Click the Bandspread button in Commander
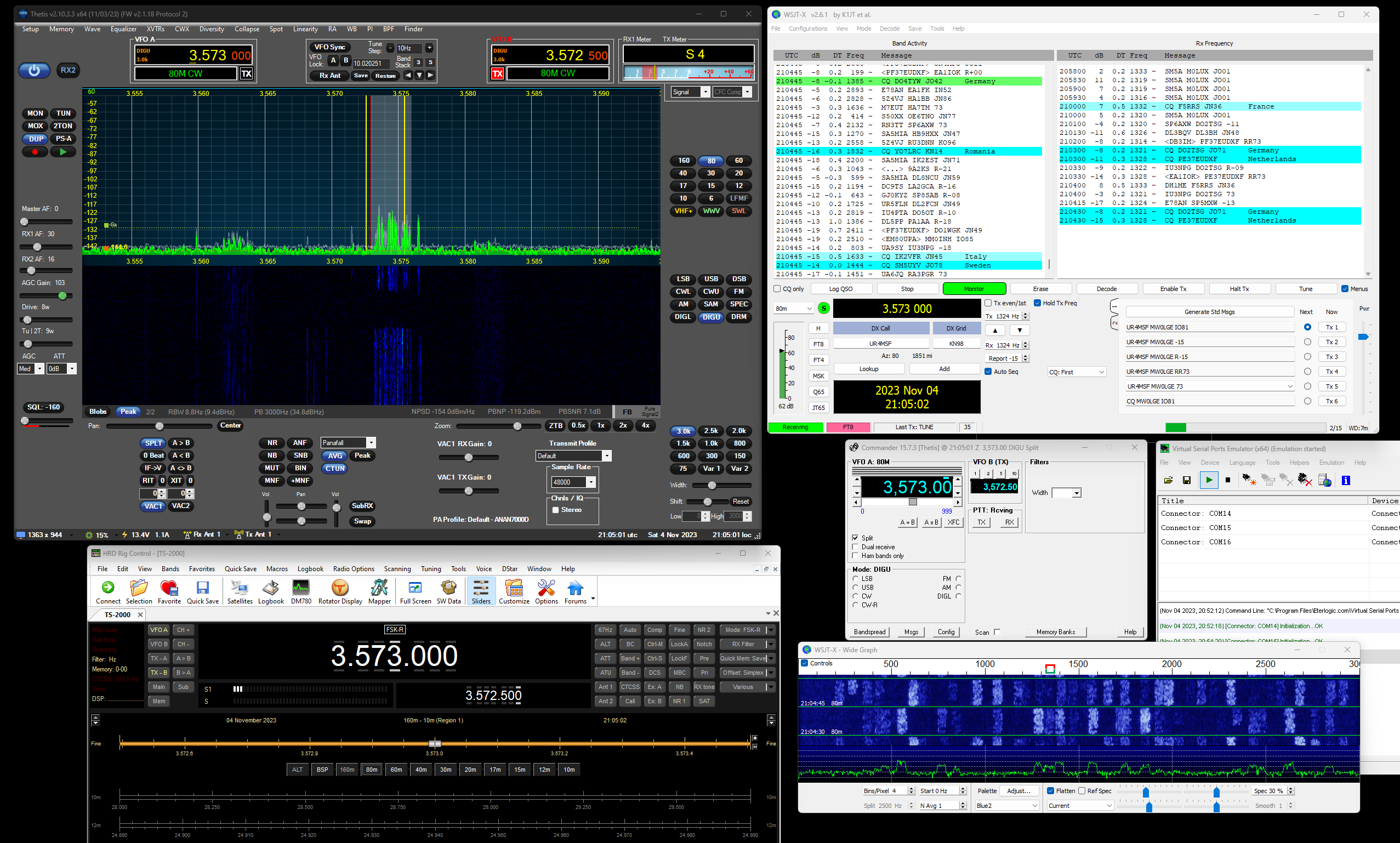Viewport: 1400px width, 843px height. point(869,631)
